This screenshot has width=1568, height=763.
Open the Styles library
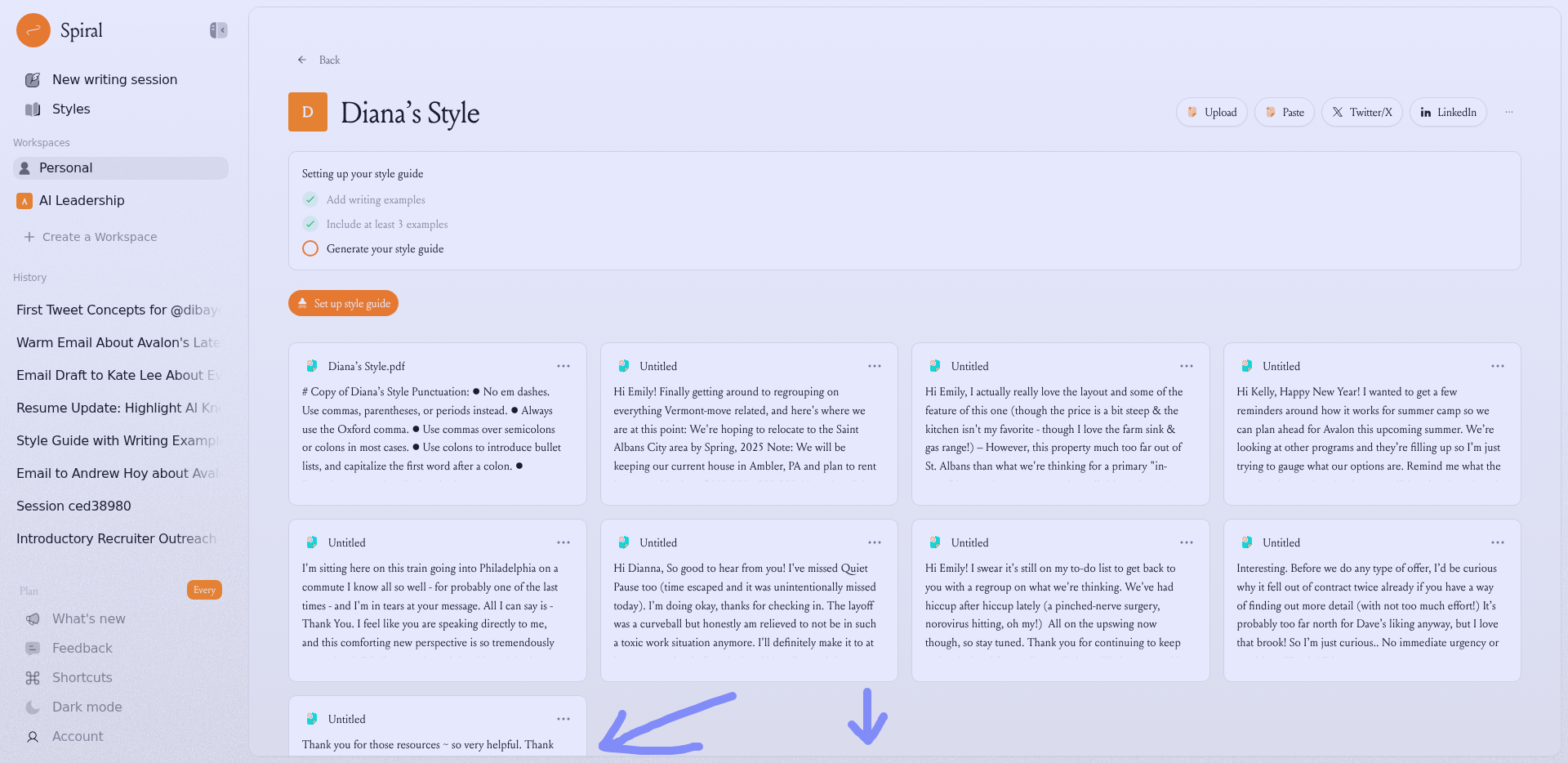[71, 109]
